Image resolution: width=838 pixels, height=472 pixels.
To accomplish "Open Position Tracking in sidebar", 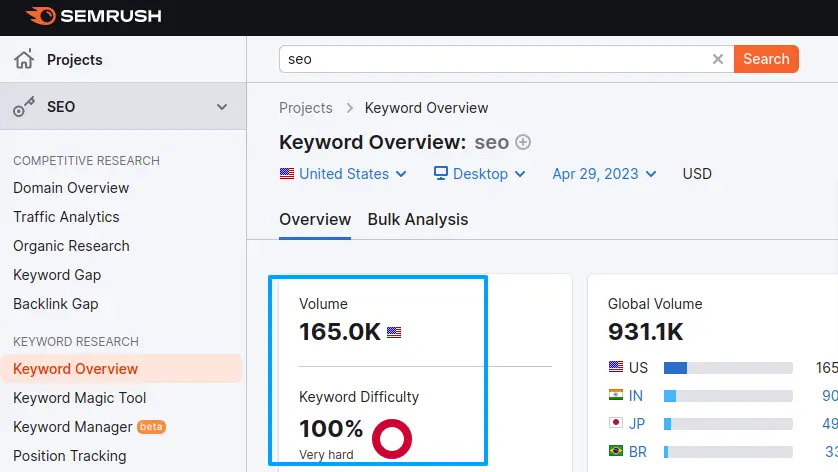I will click(x=69, y=456).
